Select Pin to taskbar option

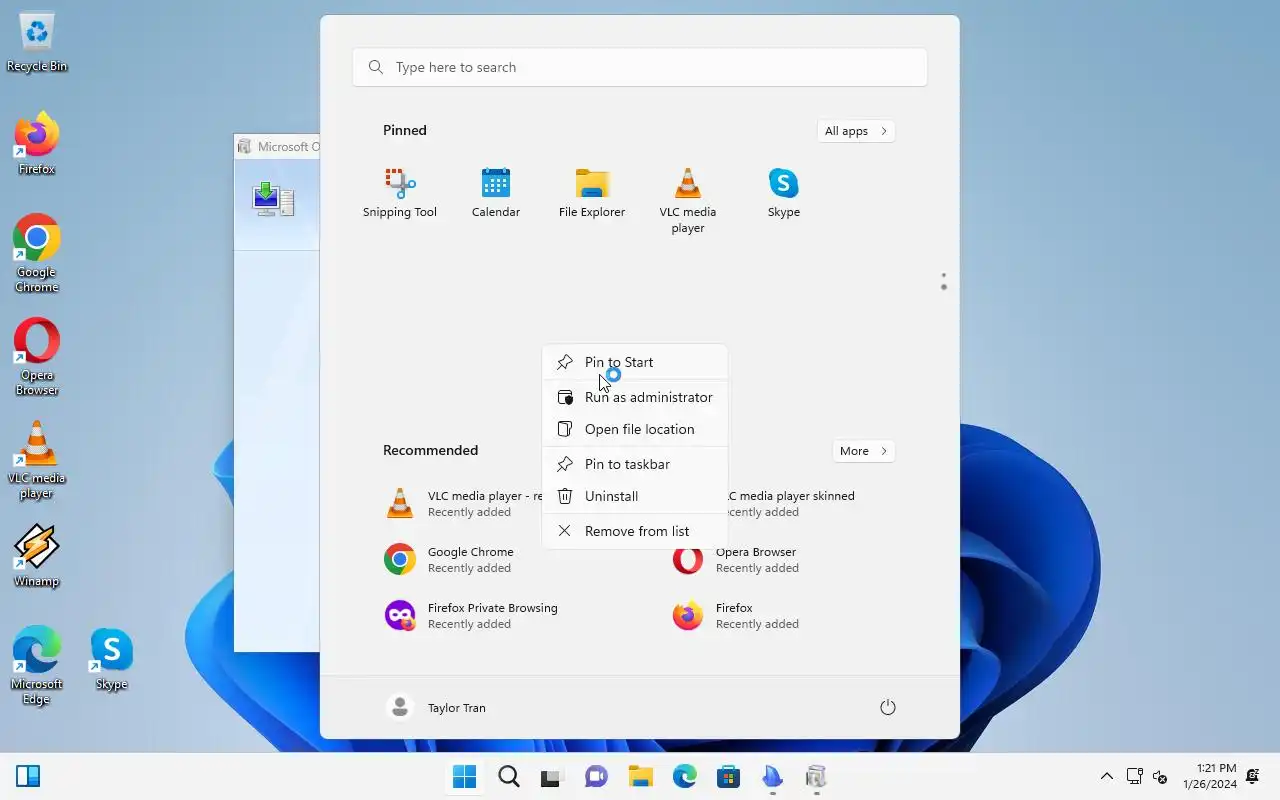(634, 464)
